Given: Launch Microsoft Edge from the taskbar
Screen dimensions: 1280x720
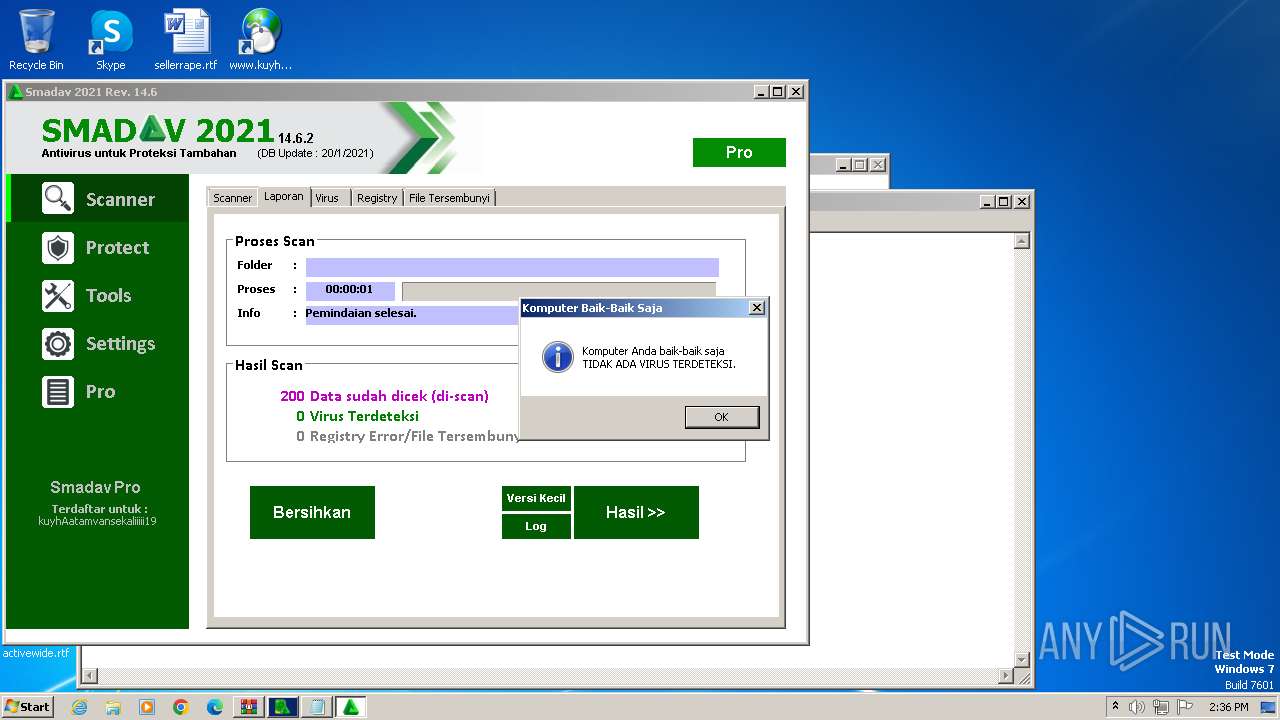Looking at the screenshot, I should (215, 707).
